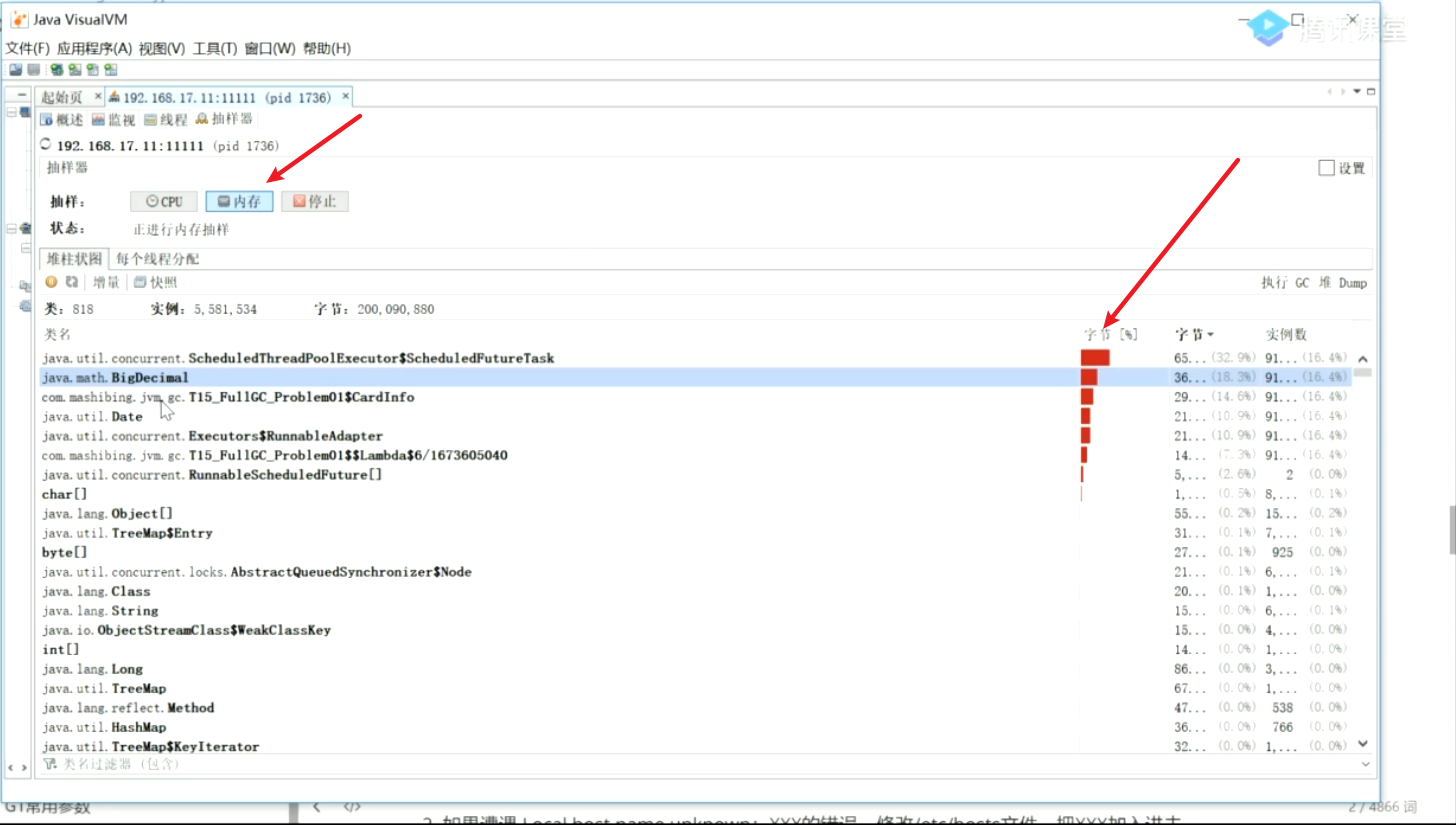Click 执行 GC button
Viewport: 1456px width, 825px height.
1285,283
